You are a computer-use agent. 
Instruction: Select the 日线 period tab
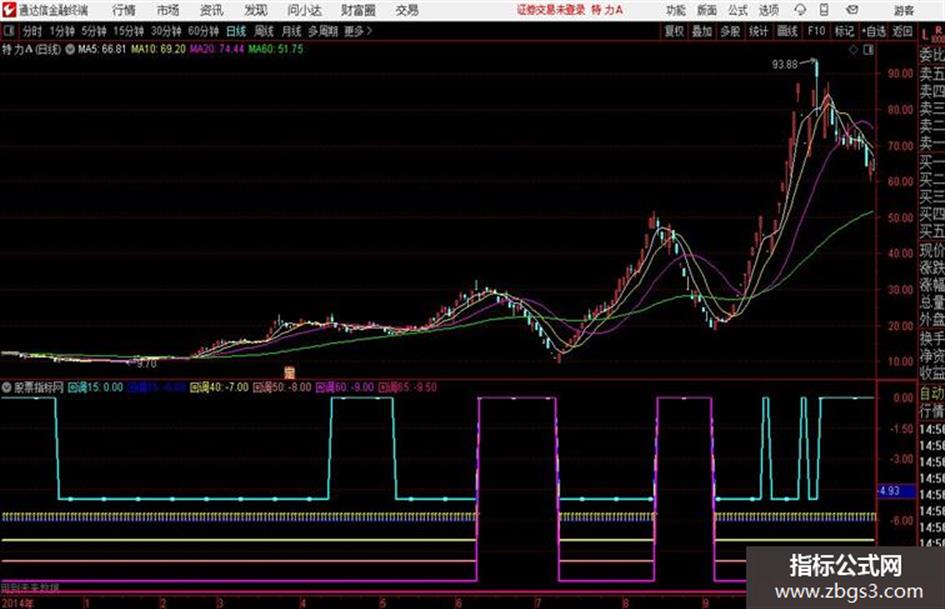[236, 31]
